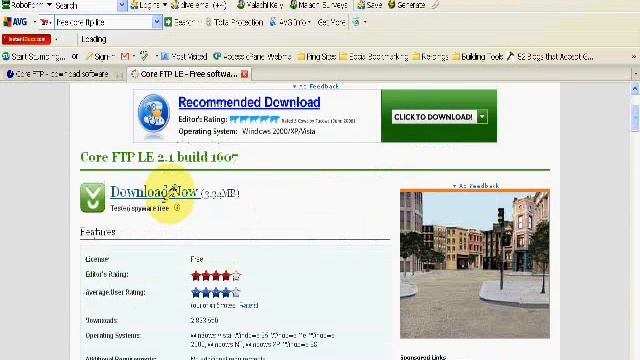Click the AVG search box
Viewport: 640px width, 360px height.
coord(104,22)
